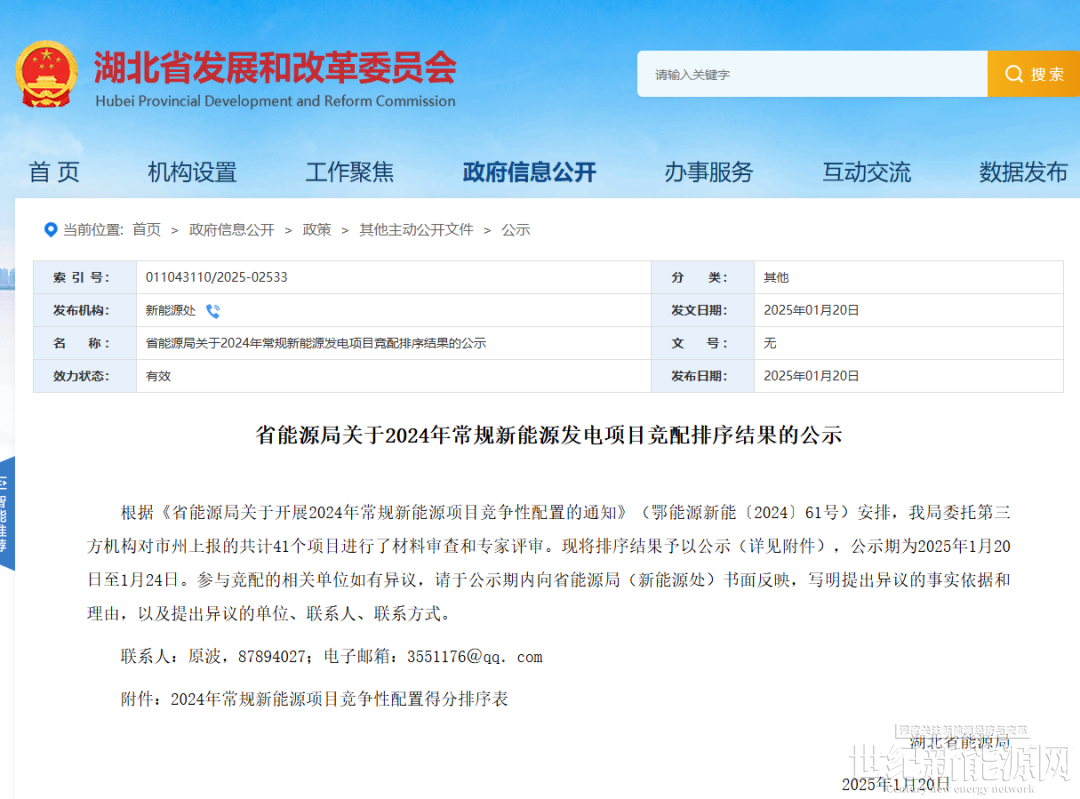Click the 首页 breadcrumb link

point(146,229)
